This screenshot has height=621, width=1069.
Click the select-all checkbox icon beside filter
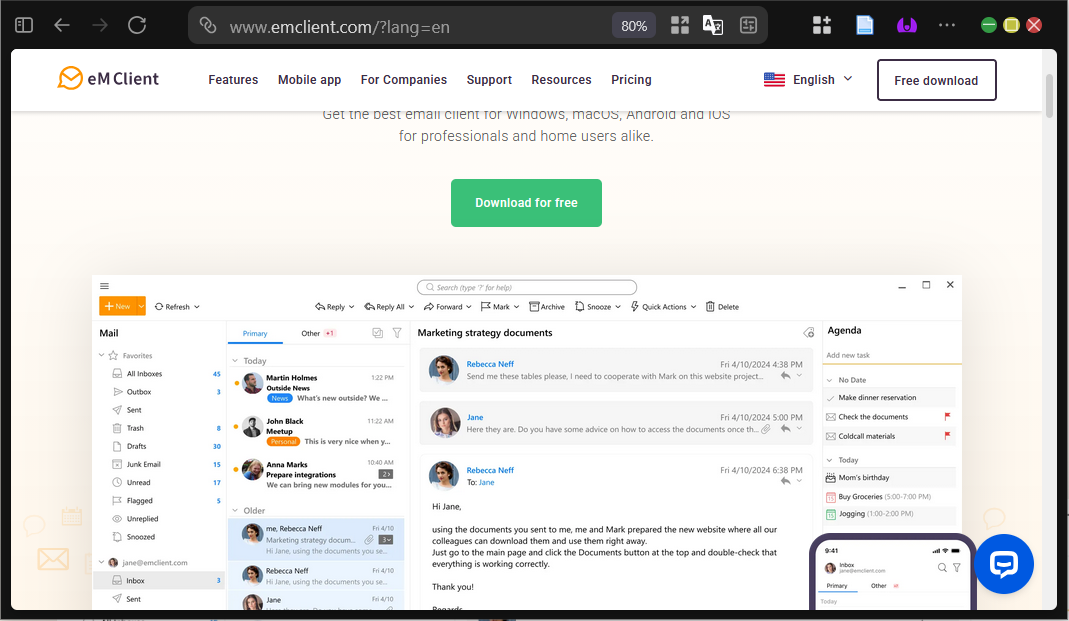coord(378,333)
